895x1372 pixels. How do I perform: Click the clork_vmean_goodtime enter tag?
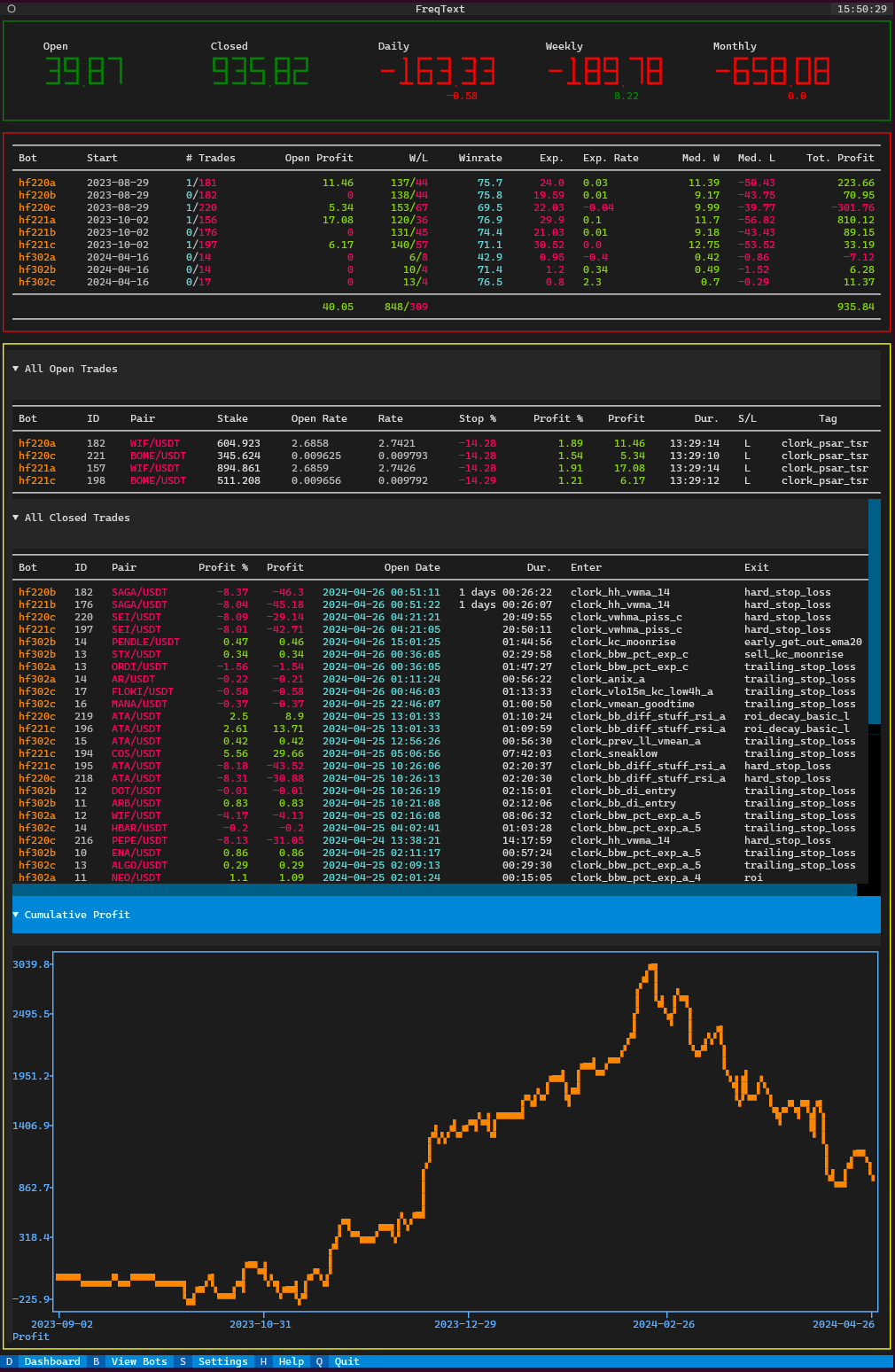click(x=633, y=704)
